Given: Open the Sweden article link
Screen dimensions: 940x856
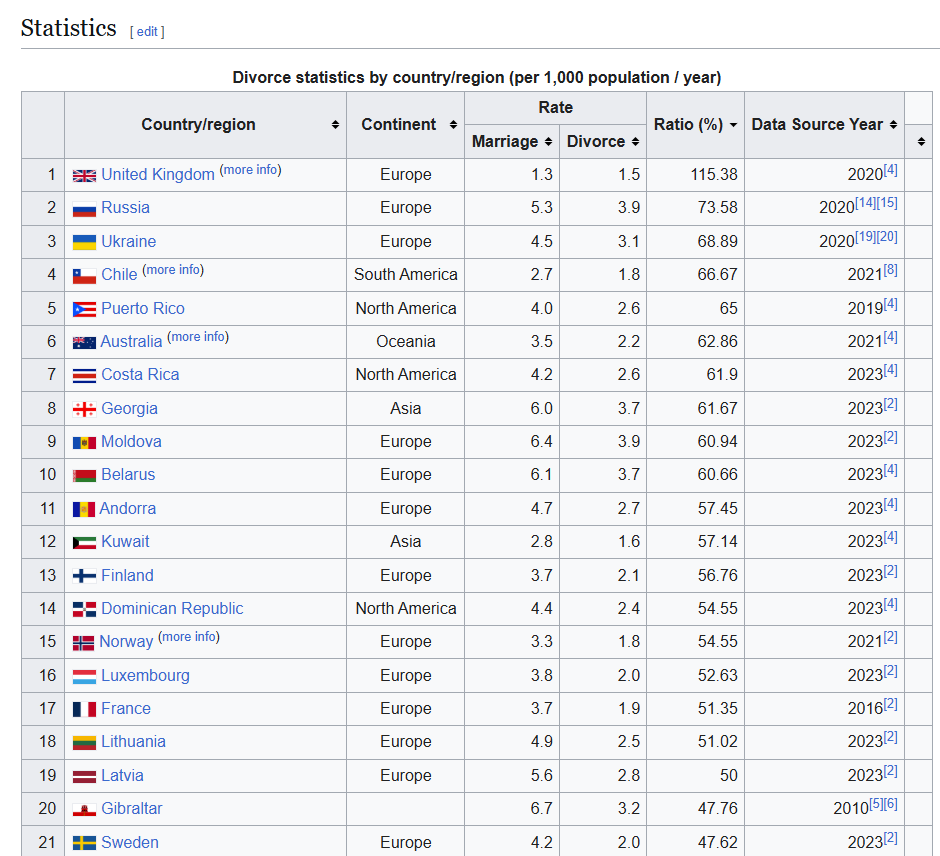Looking at the screenshot, I should pos(129,842).
